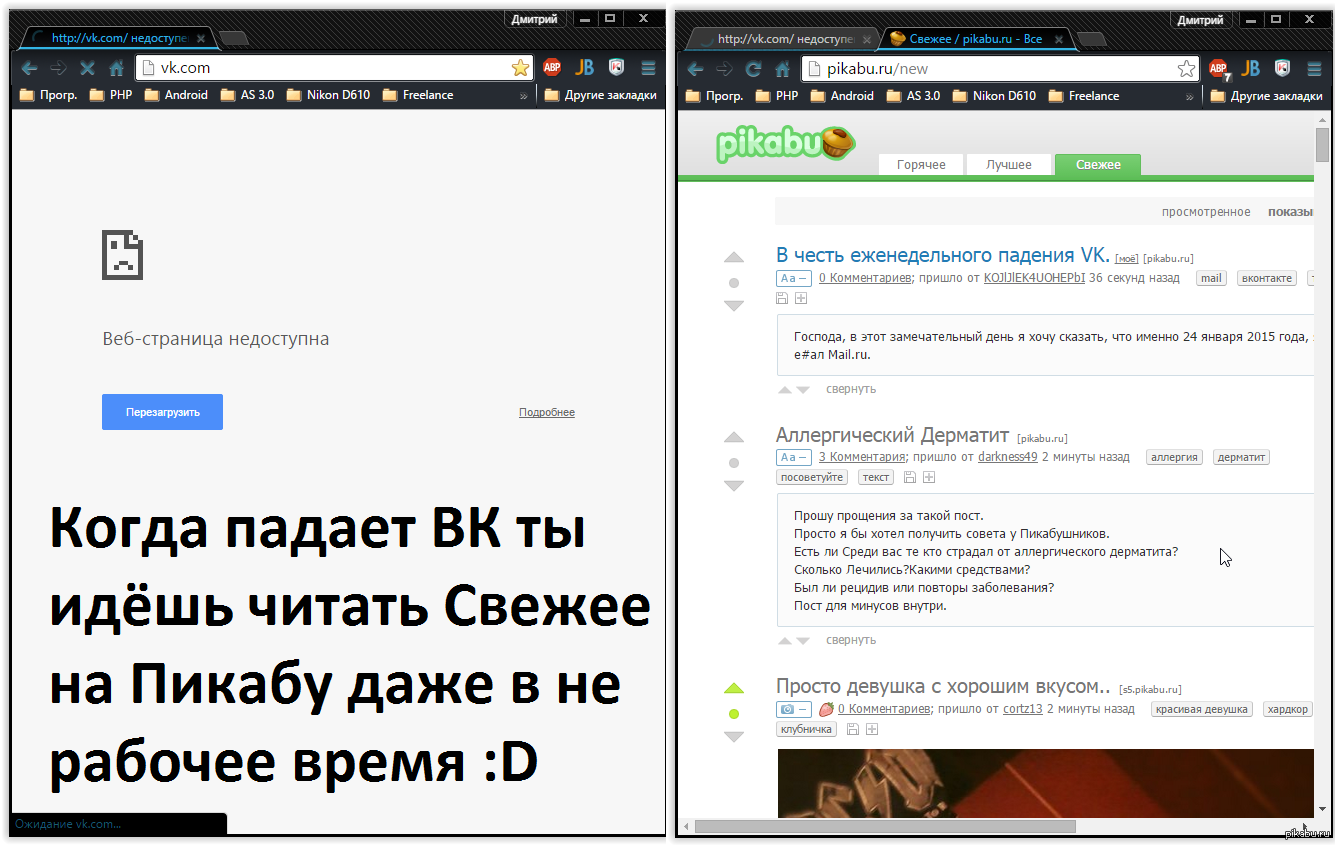Click the back arrow in the pikabu window
The height and width of the screenshot is (845, 1335).
click(695, 69)
